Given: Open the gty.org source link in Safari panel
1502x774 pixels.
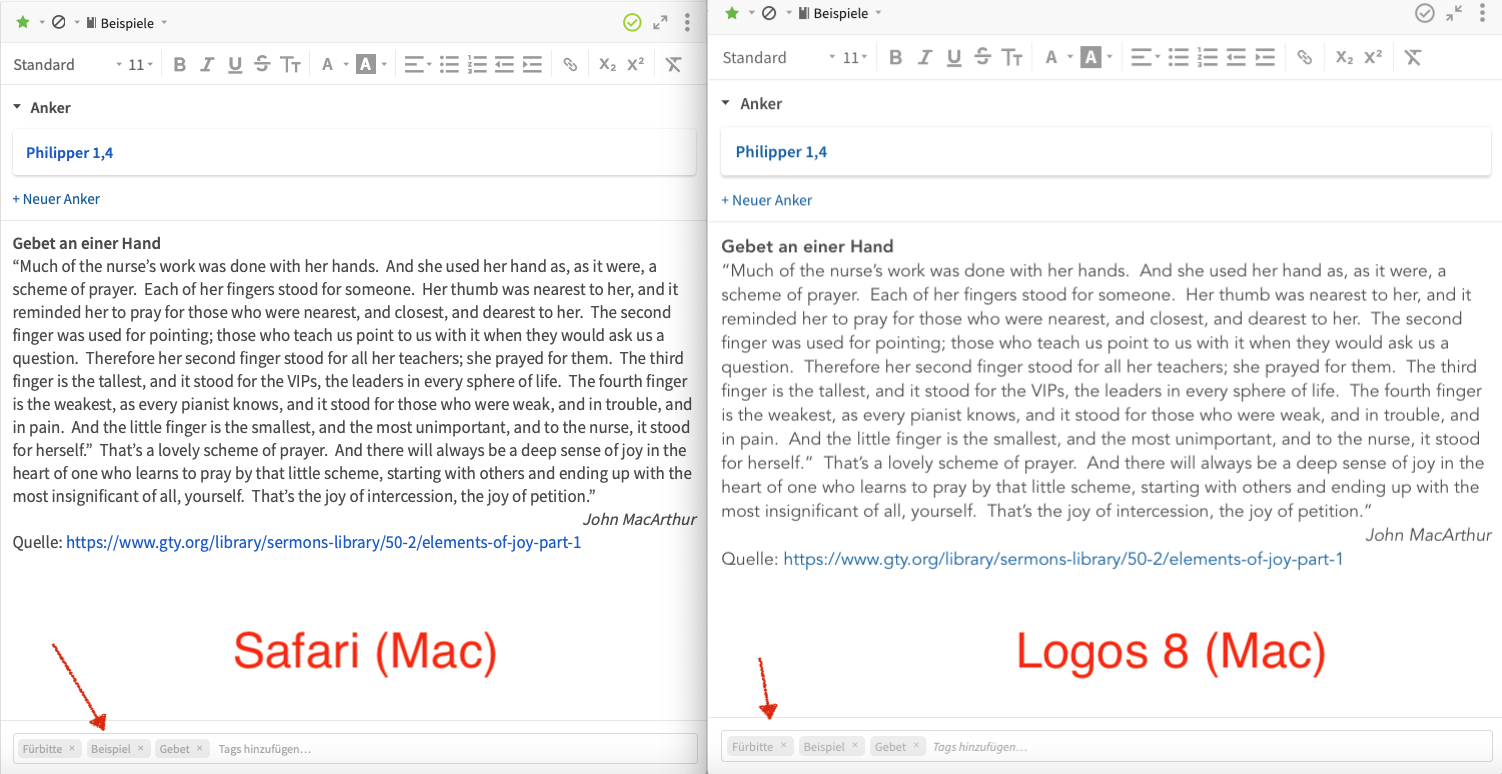Looking at the screenshot, I should (324, 542).
